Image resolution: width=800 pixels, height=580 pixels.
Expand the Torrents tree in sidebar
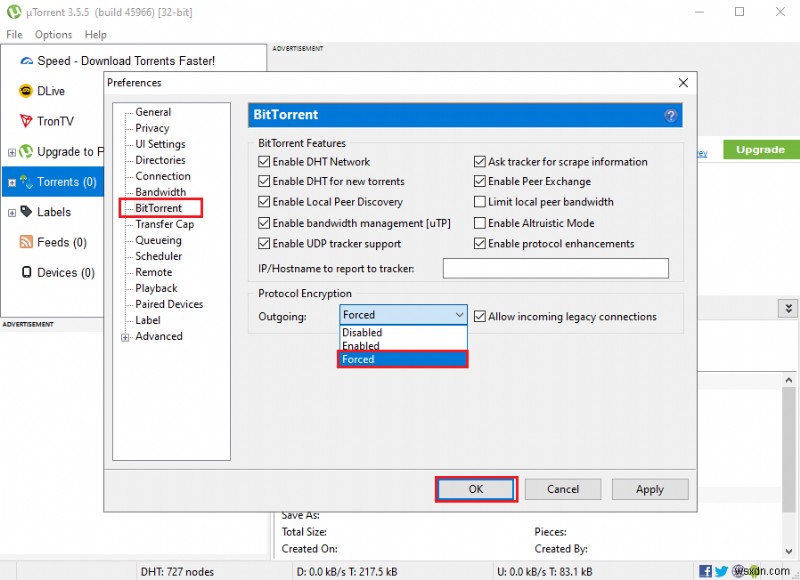[11, 182]
